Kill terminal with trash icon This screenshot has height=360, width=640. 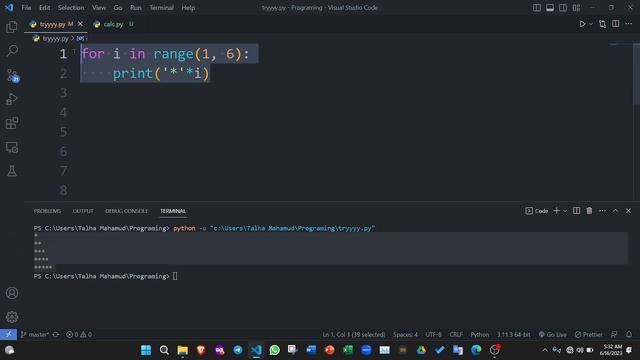coord(589,211)
